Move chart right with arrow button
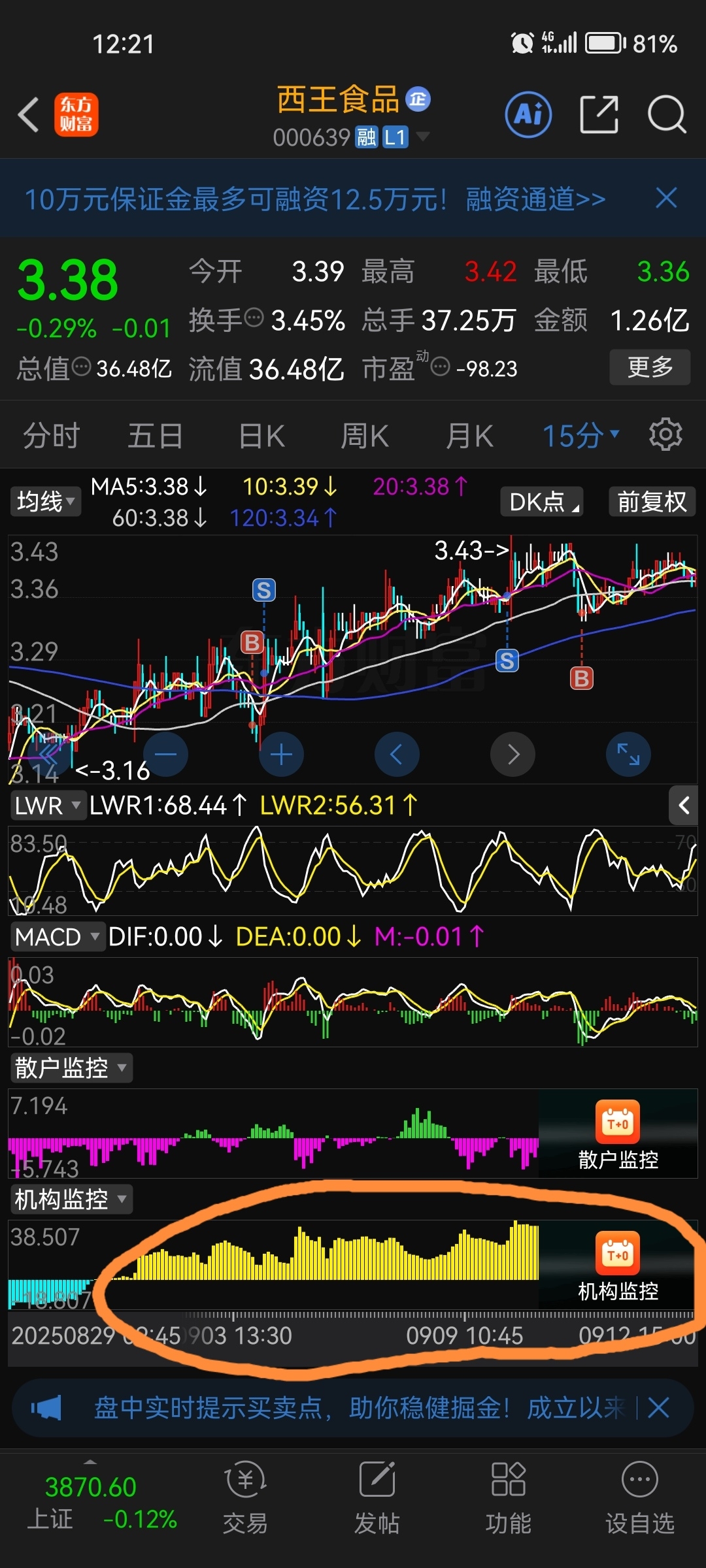 coord(513,755)
